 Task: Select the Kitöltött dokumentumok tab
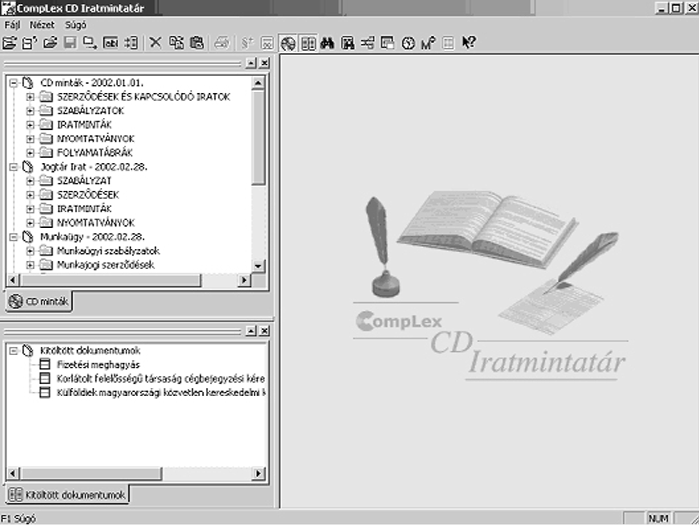point(67,495)
